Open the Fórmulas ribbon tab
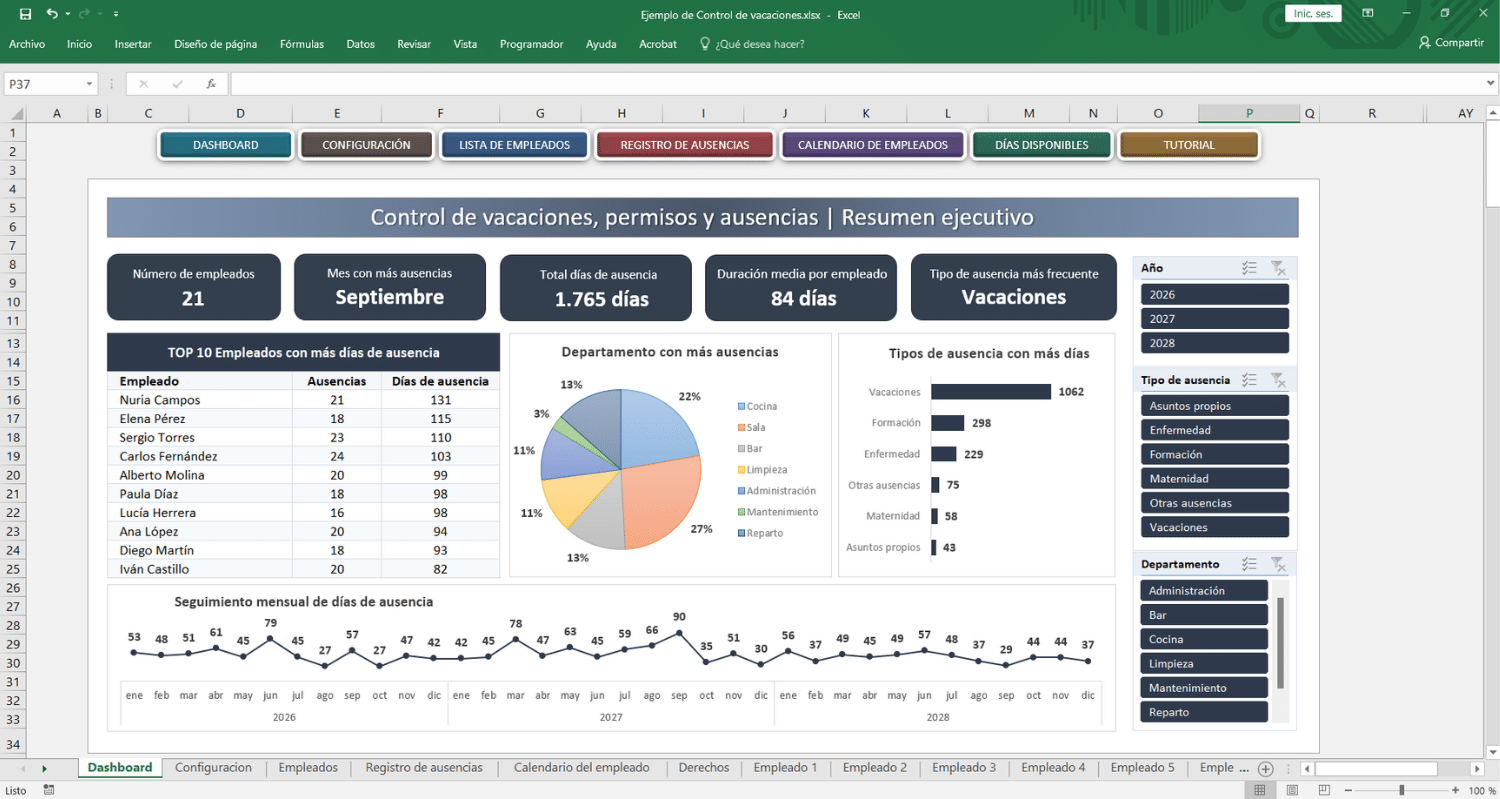Viewport: 1500px width, 799px height. (301, 44)
